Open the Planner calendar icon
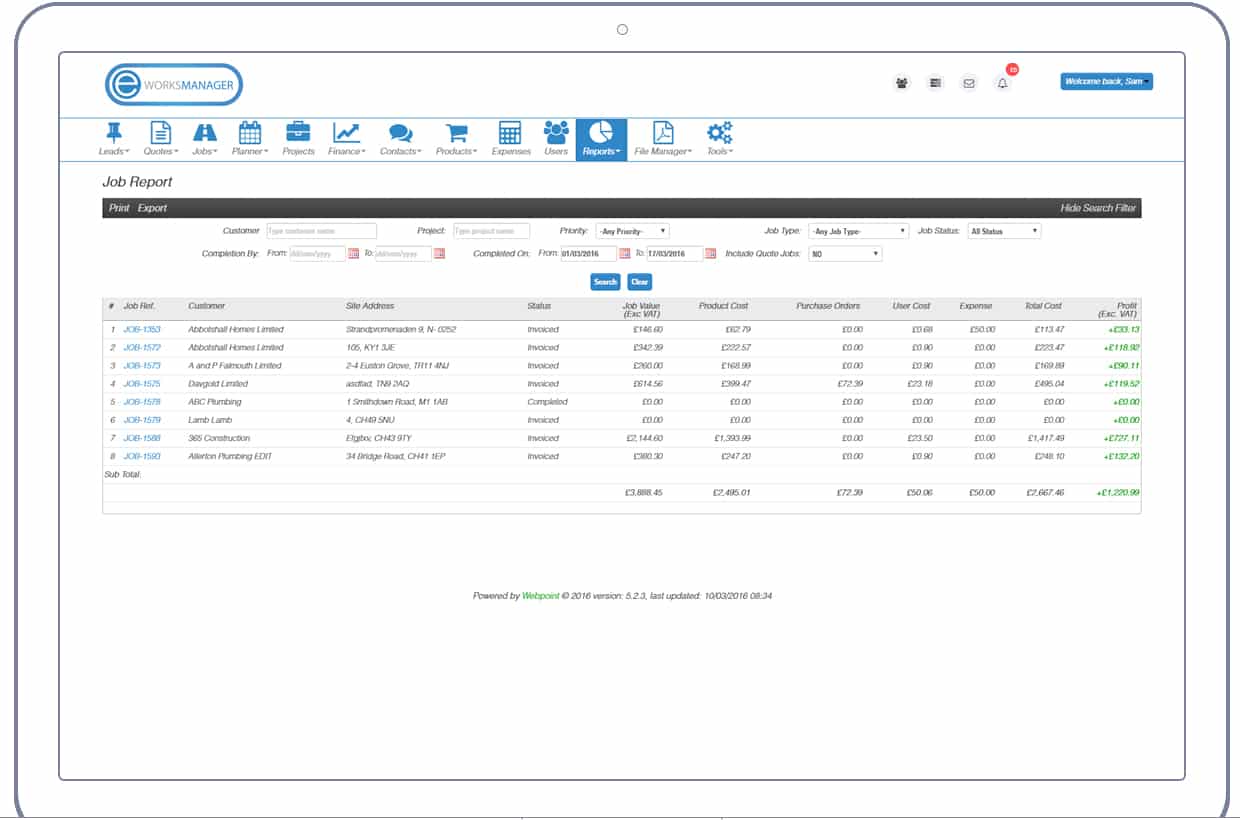Viewport: 1240px width, 820px height. tap(250, 132)
